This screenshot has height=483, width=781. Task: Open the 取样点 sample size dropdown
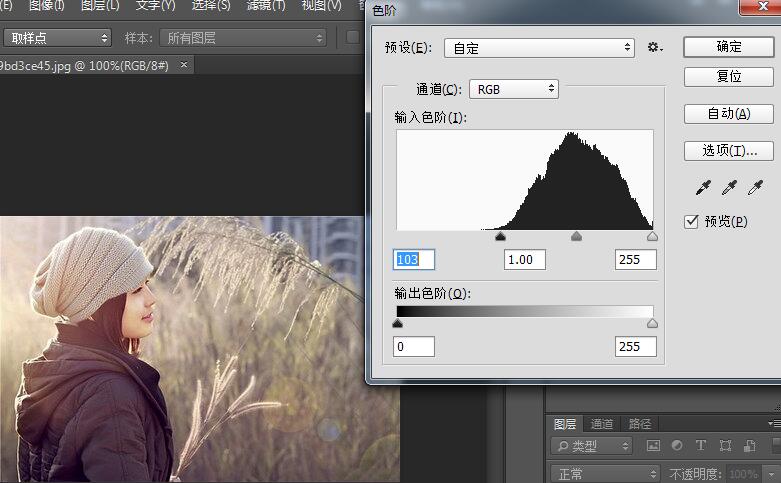click(57, 38)
